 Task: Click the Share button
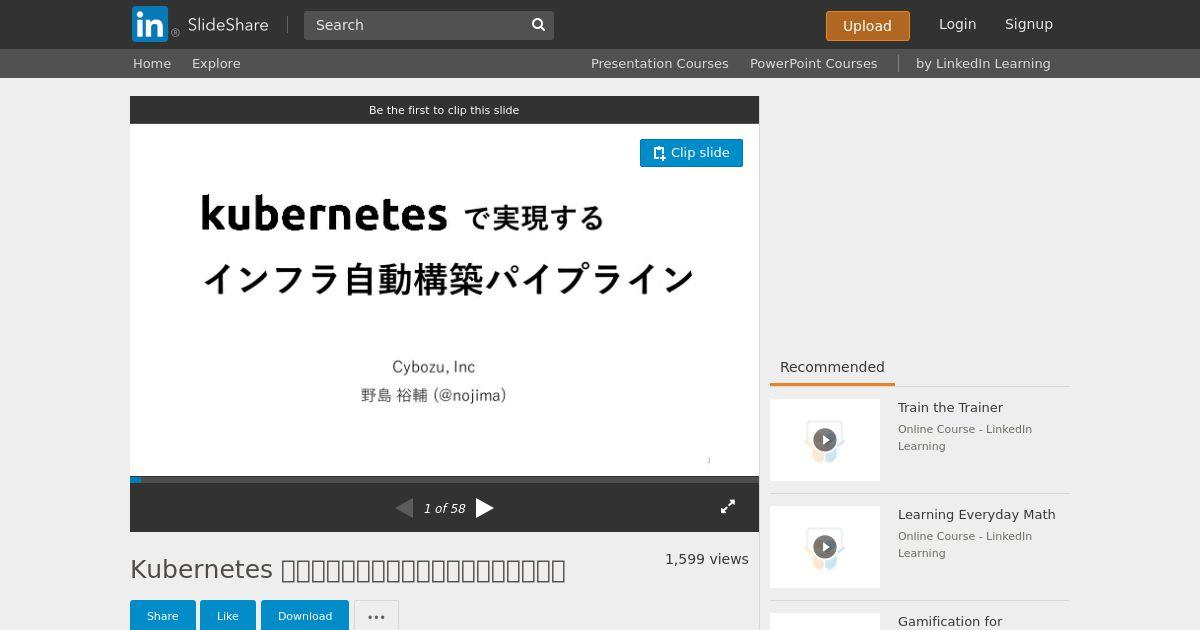(x=162, y=616)
